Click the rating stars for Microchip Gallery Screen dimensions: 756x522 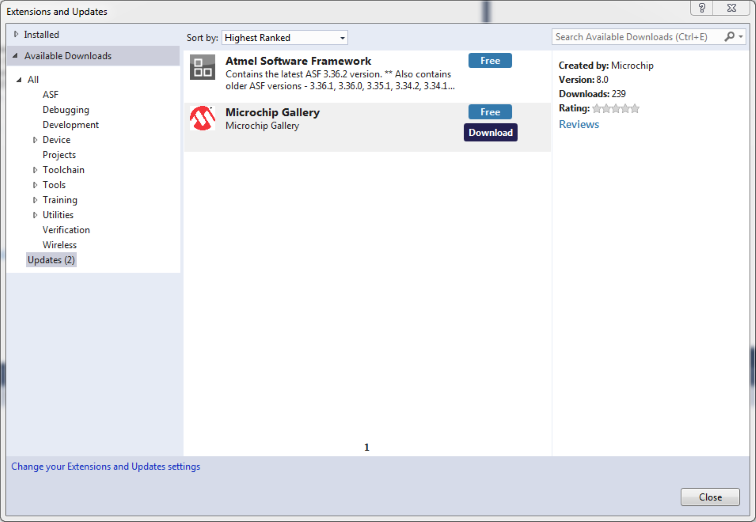point(615,108)
